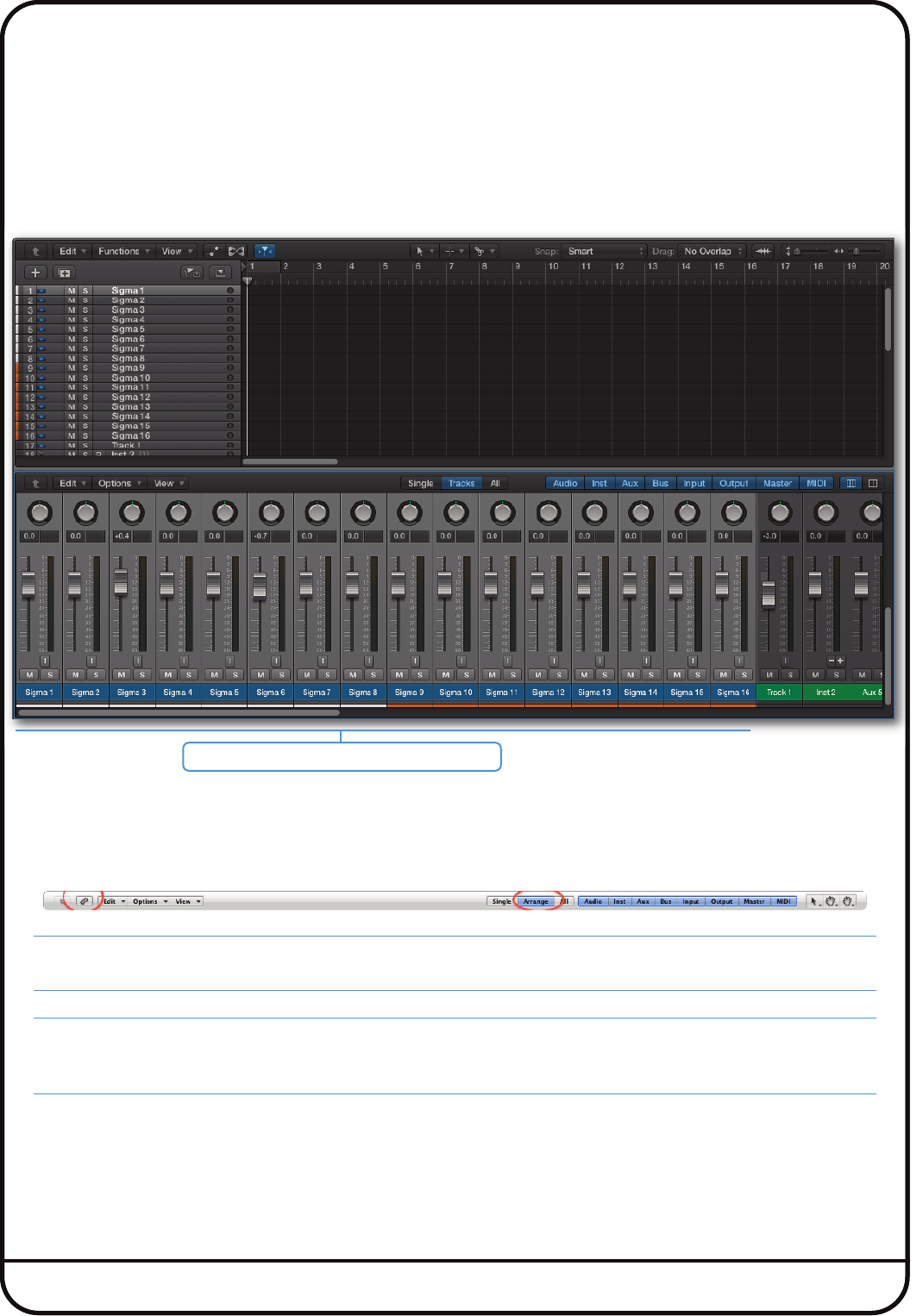
Task: Solo the Sigma 2 mixer channel strip
Action: click(x=96, y=674)
